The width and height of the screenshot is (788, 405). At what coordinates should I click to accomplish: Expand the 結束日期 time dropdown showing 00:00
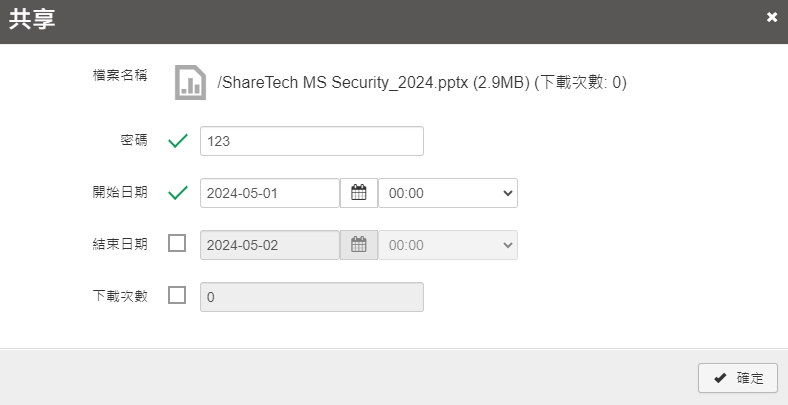(448, 245)
